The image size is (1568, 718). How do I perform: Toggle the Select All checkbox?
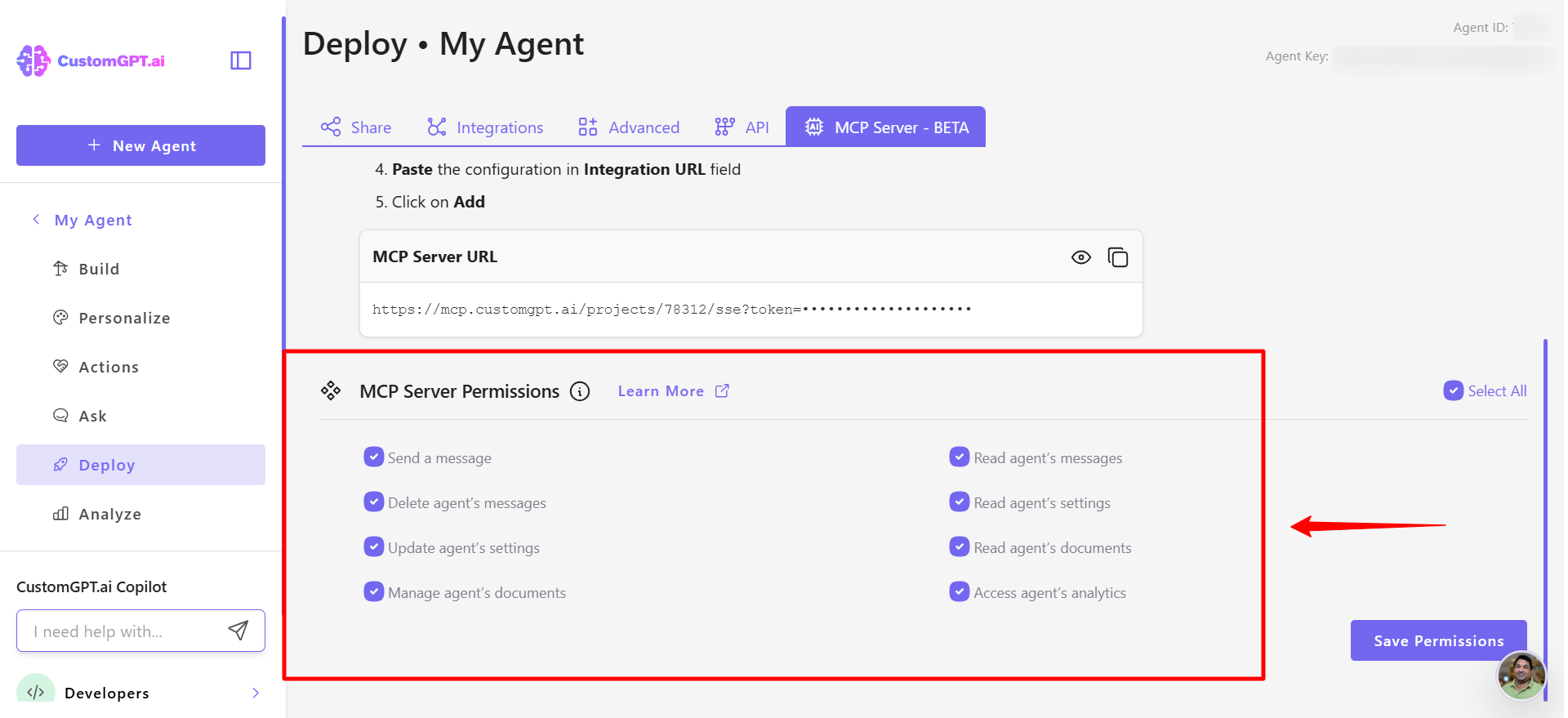1454,390
